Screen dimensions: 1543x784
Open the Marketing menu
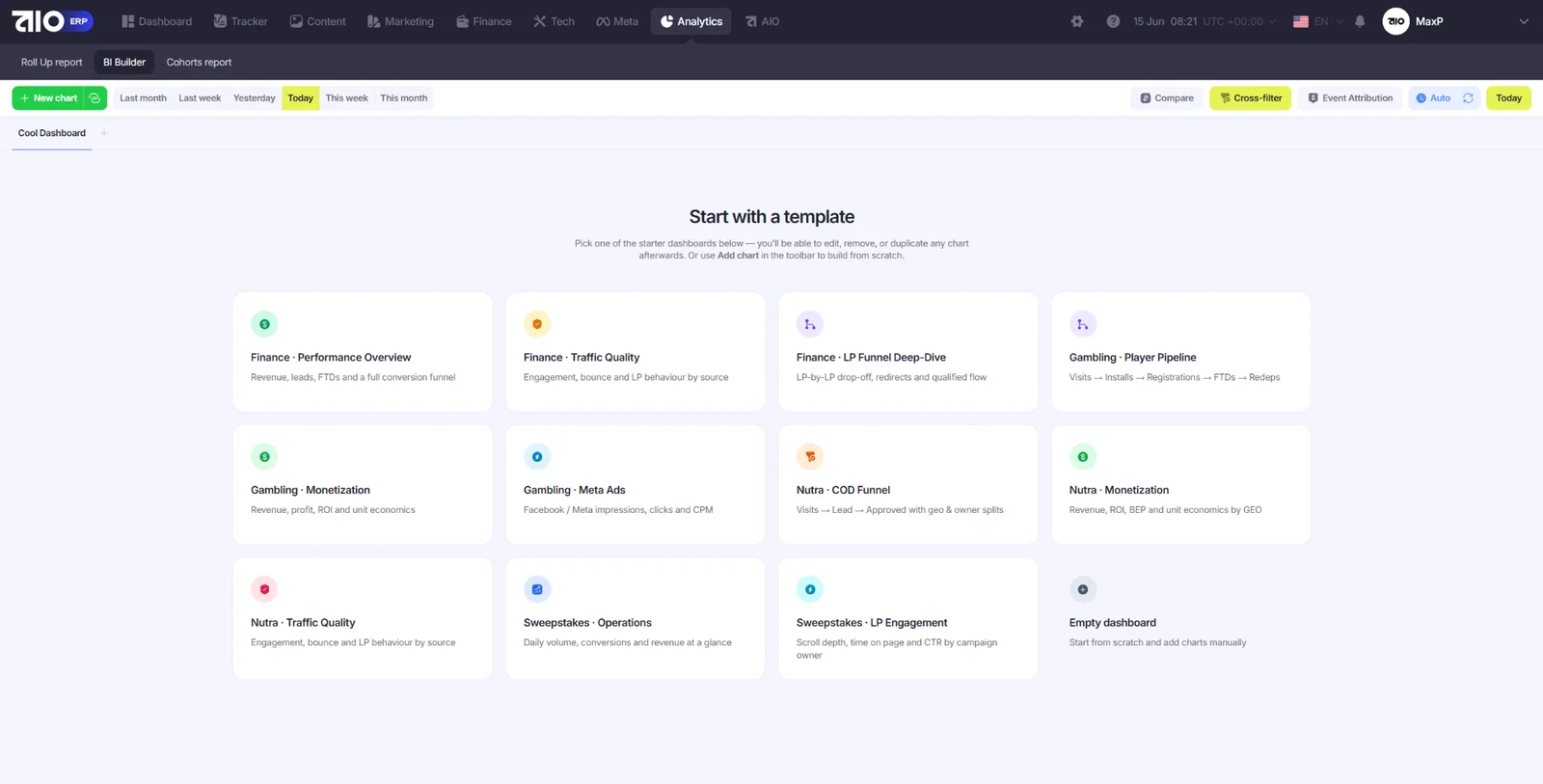tap(400, 21)
